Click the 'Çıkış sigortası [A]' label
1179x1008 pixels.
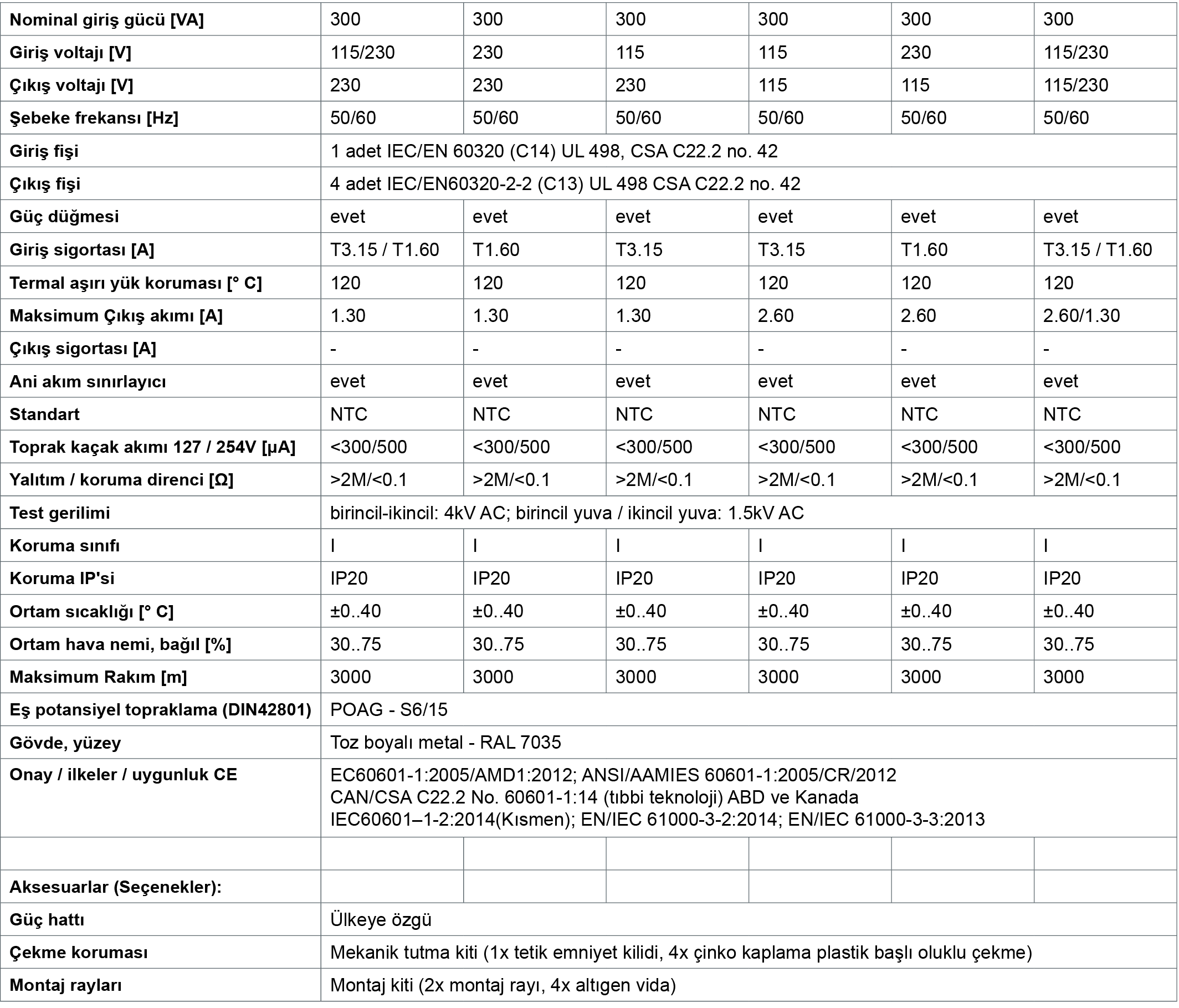click(x=83, y=349)
